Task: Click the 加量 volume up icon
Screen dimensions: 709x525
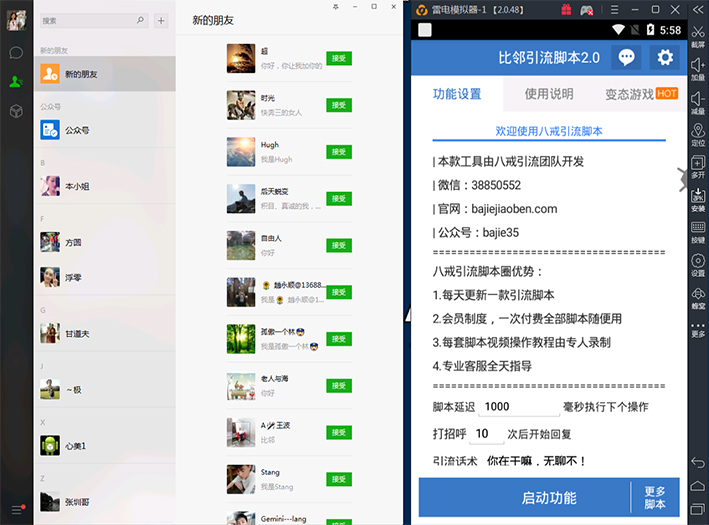Action: pyautogui.click(x=698, y=69)
